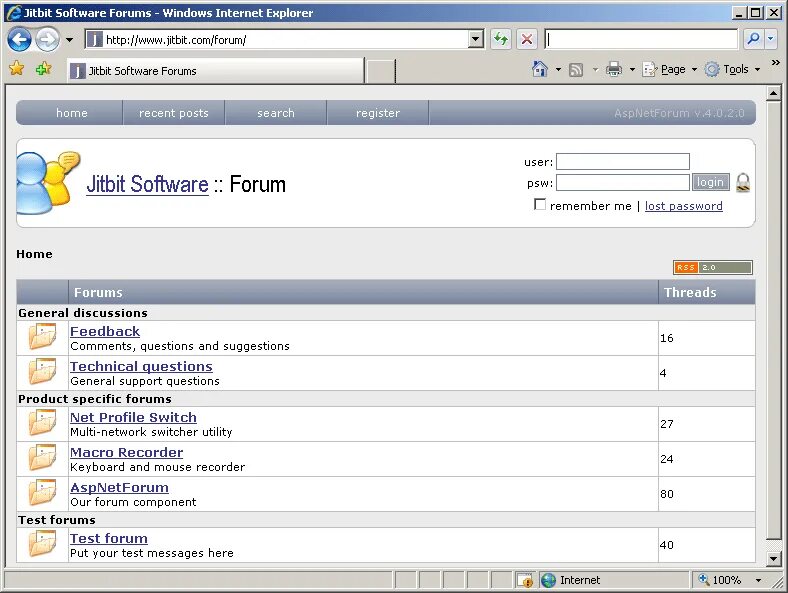The height and width of the screenshot is (593, 788).
Task: Click the vertical scrollbar thumb
Action: pos(773,320)
